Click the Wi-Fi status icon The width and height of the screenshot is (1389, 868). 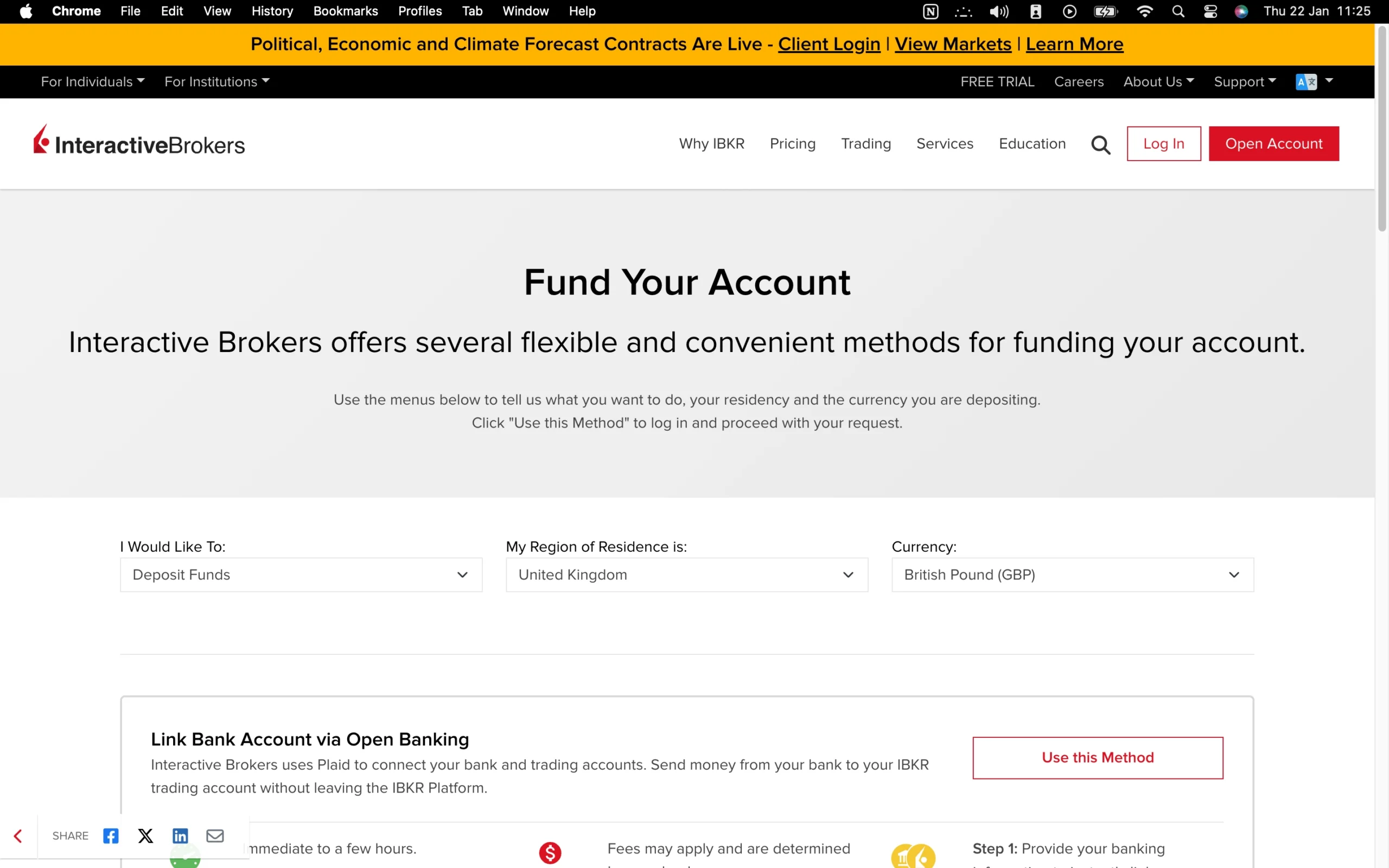(x=1144, y=11)
